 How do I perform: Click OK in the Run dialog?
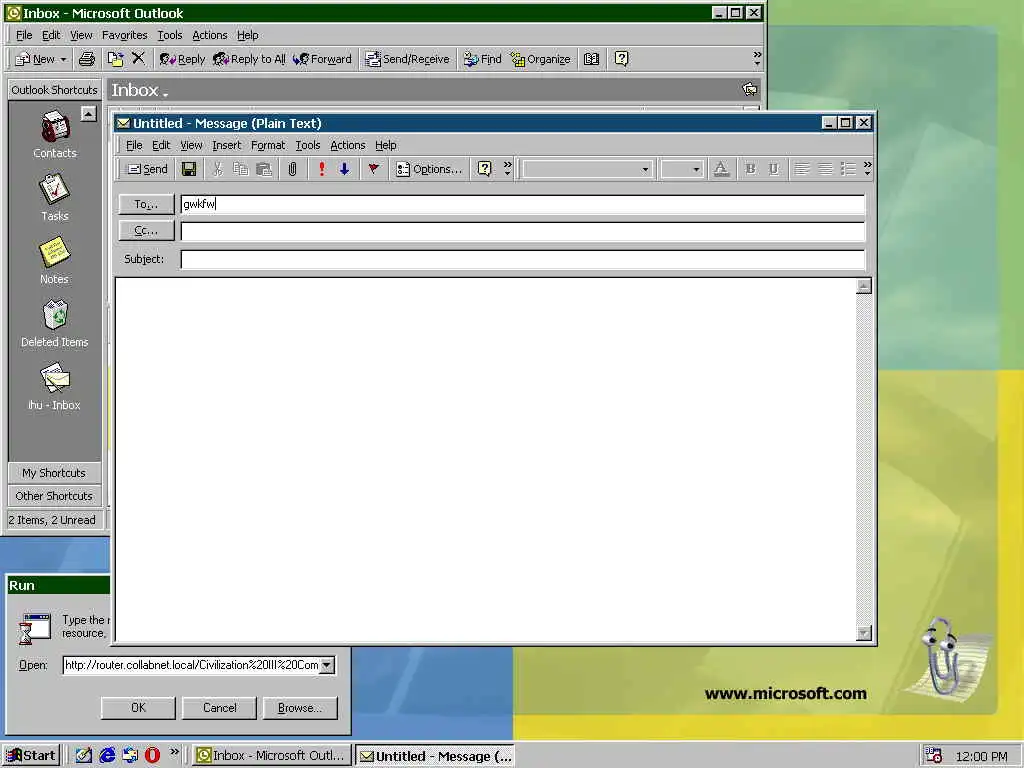pos(138,707)
